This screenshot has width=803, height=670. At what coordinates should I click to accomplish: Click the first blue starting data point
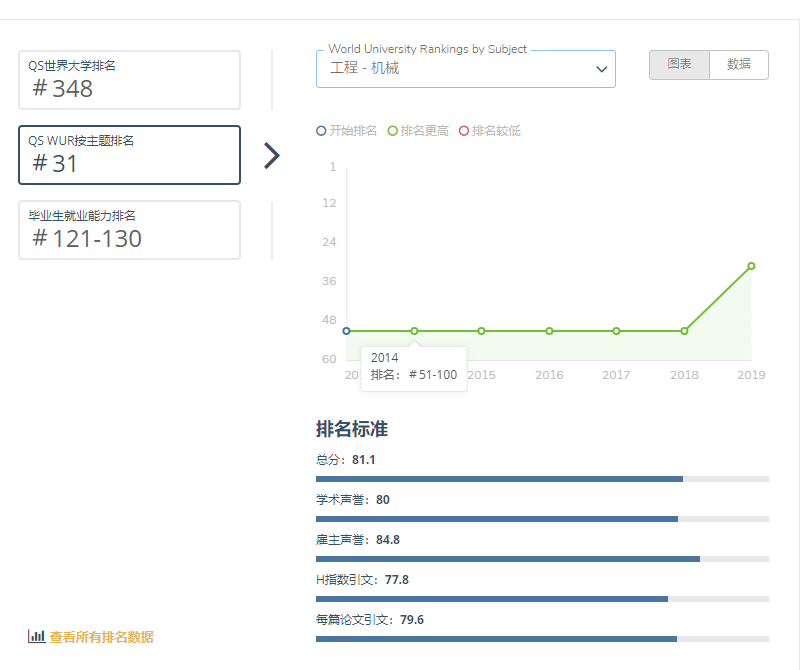(347, 331)
